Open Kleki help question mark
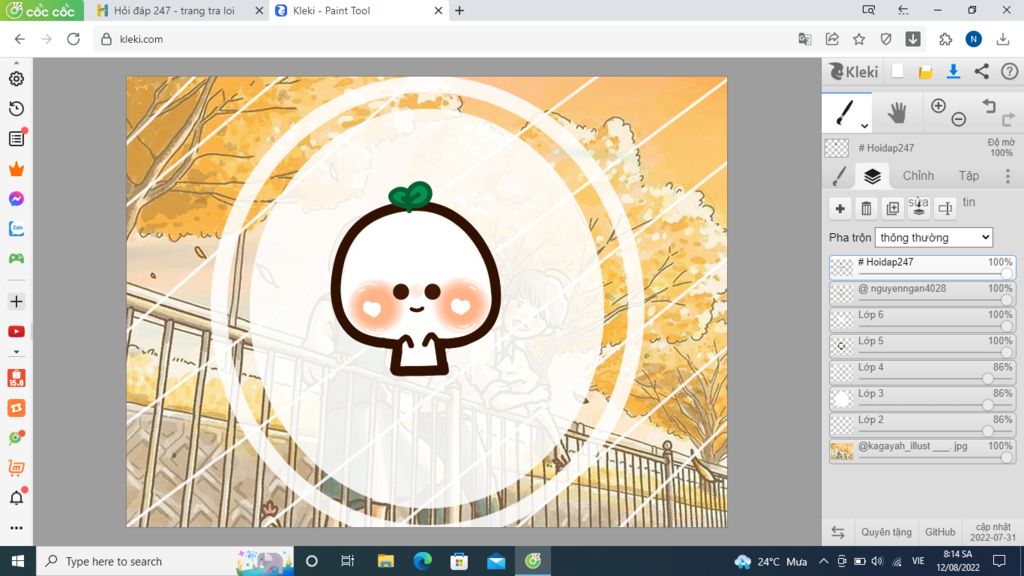The image size is (1024, 576). click(1010, 71)
